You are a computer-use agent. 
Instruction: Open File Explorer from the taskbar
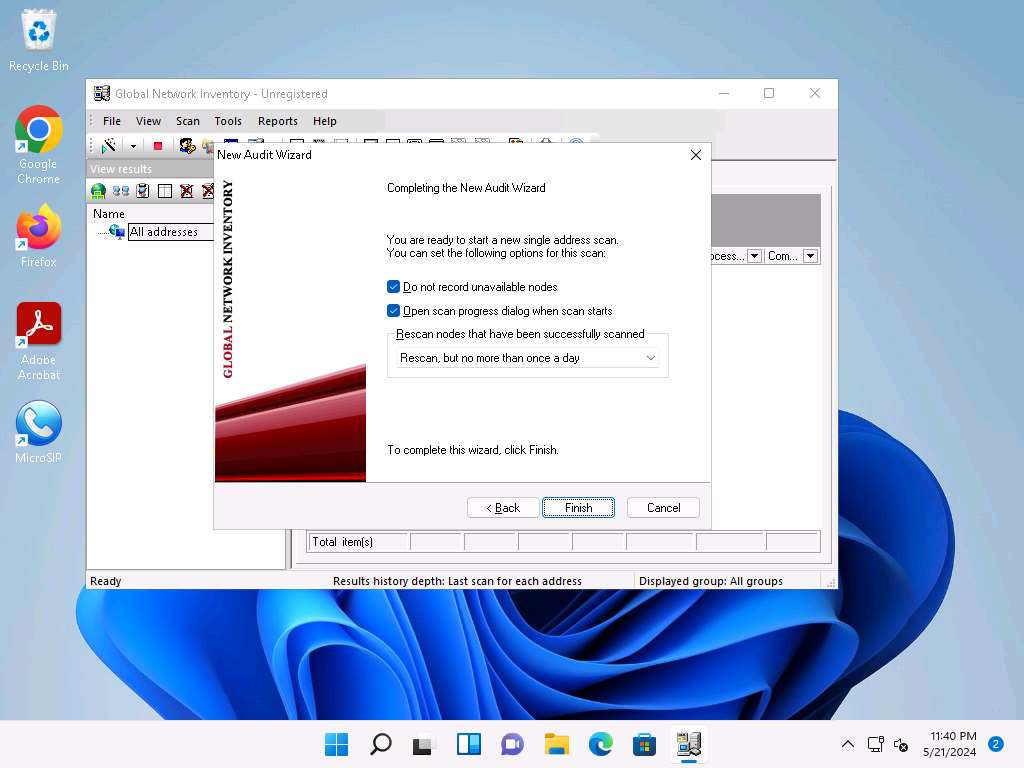pyautogui.click(x=556, y=744)
